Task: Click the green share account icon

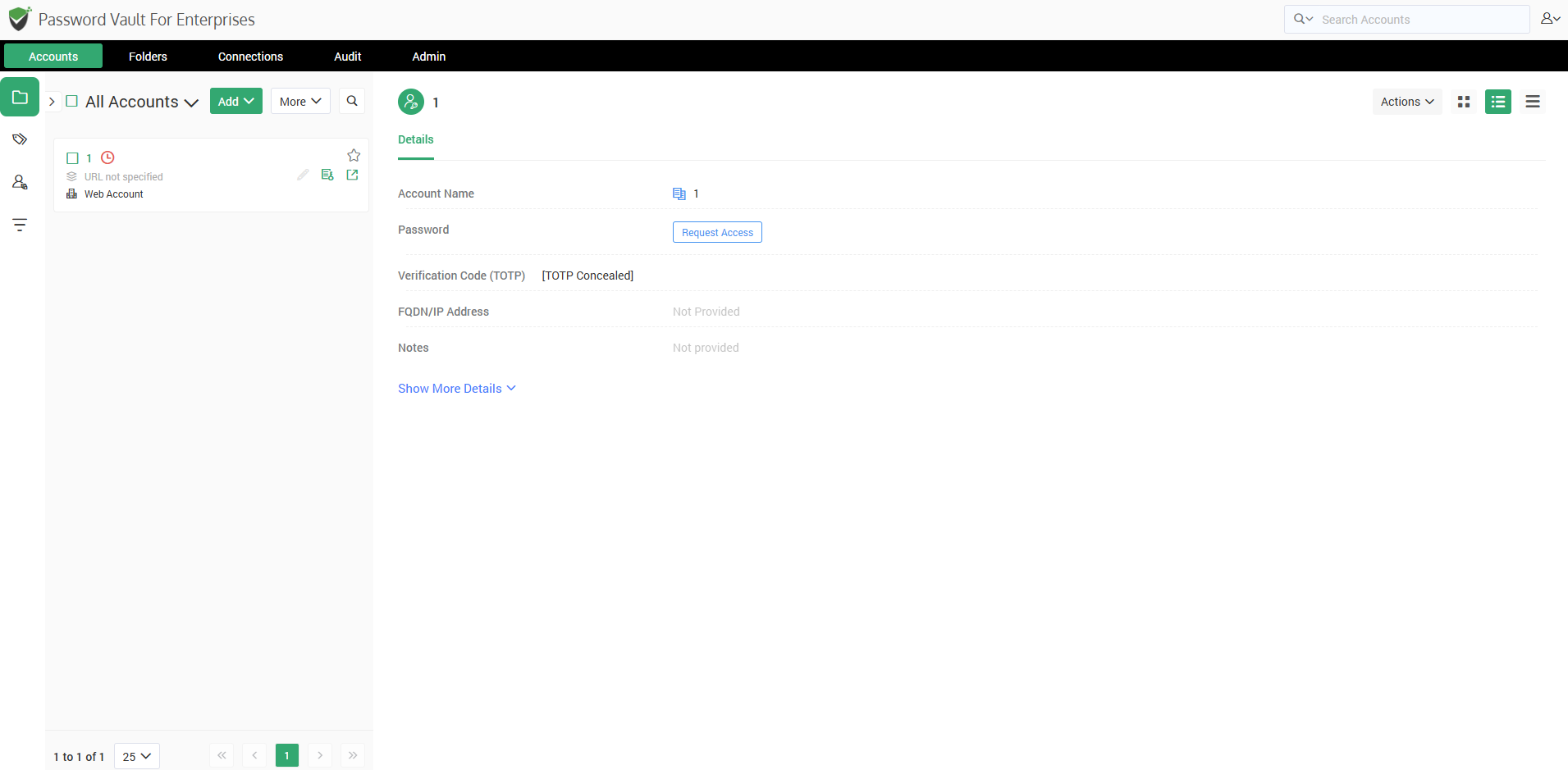Action: [x=327, y=175]
